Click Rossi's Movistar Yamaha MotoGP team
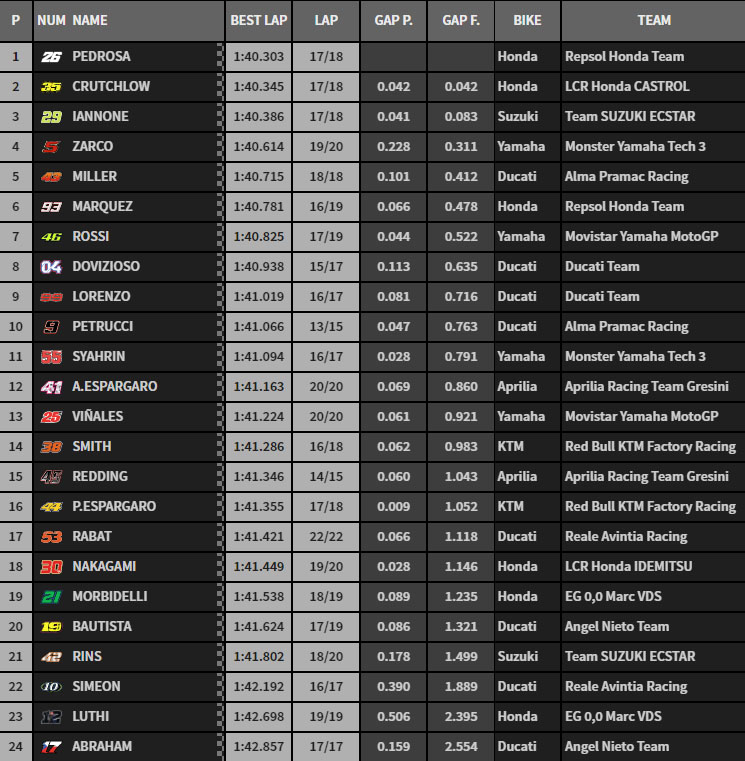 tap(642, 236)
